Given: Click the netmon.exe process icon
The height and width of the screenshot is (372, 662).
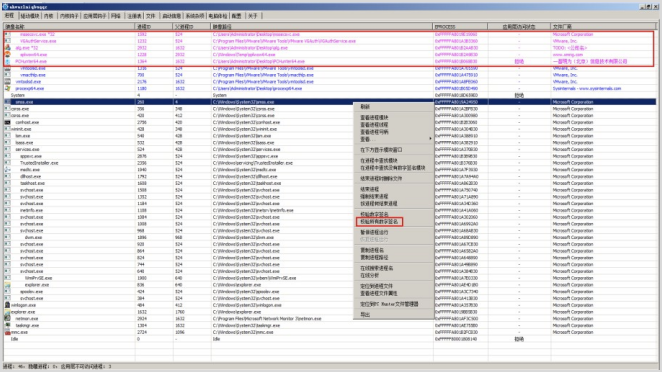Looking at the screenshot, I should tap(8, 318).
